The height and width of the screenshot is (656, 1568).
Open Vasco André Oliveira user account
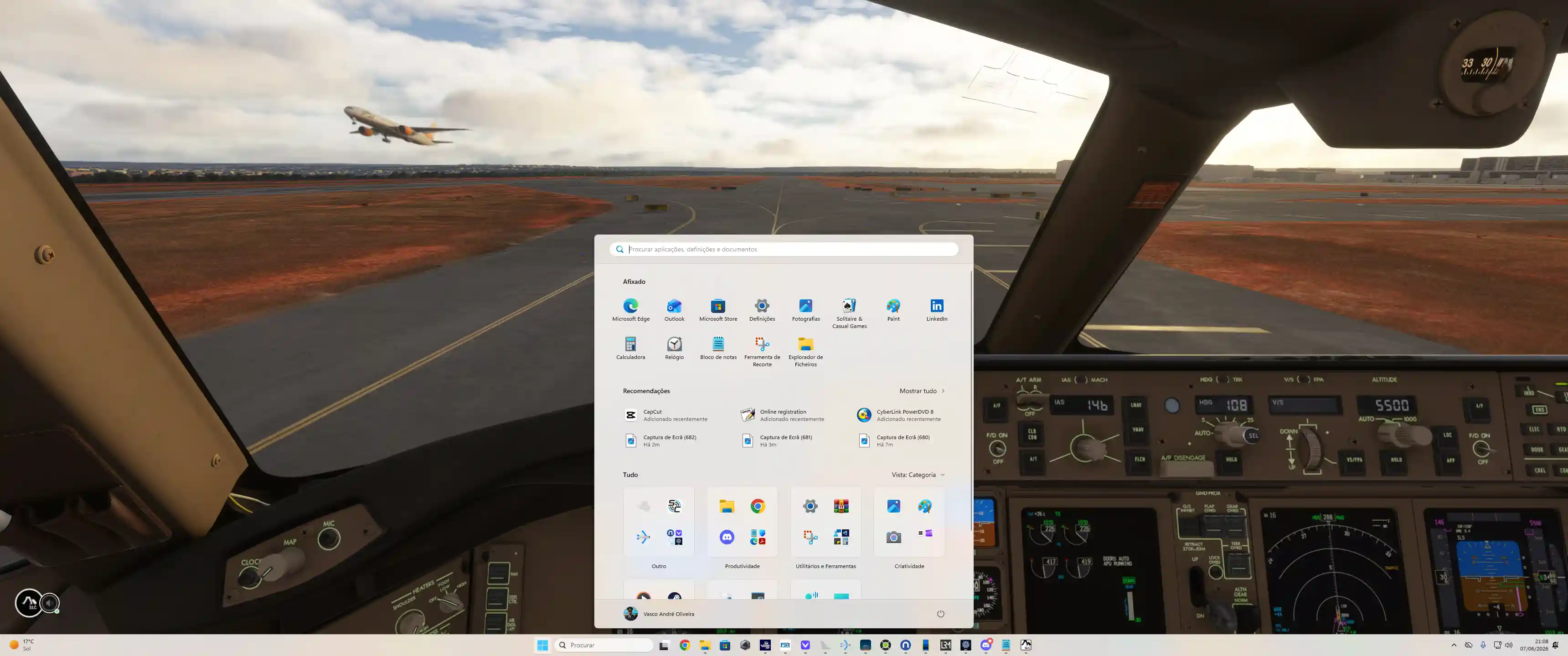(659, 613)
